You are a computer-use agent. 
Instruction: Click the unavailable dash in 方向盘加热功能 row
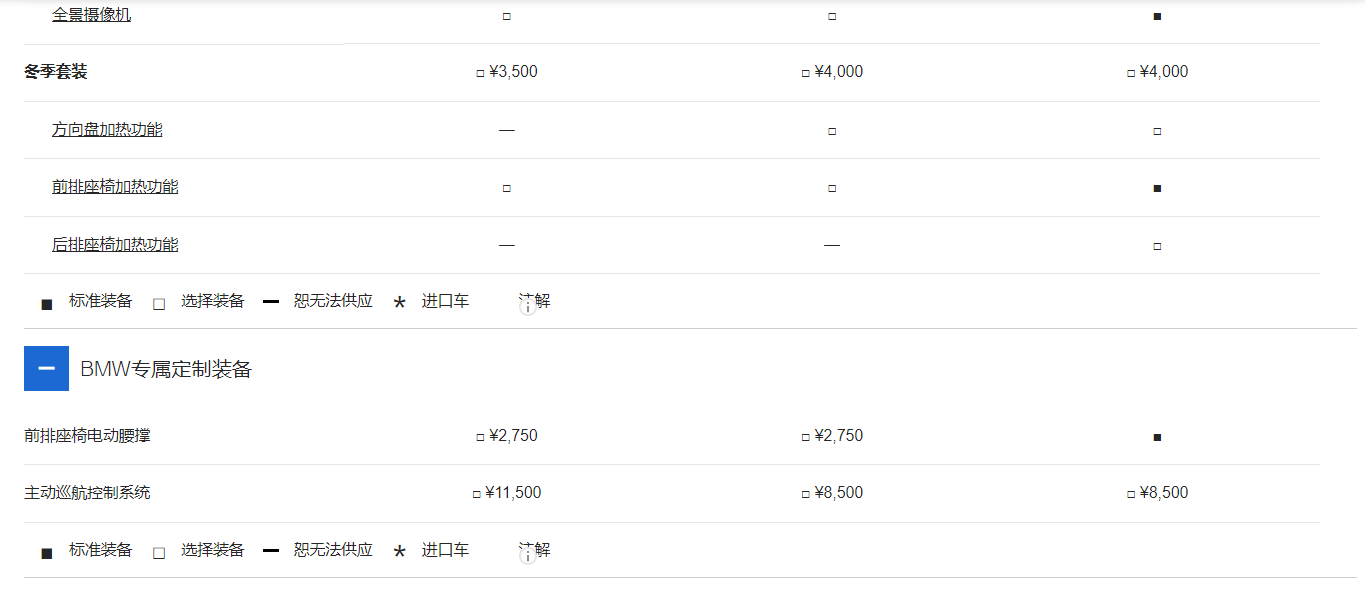point(507,130)
